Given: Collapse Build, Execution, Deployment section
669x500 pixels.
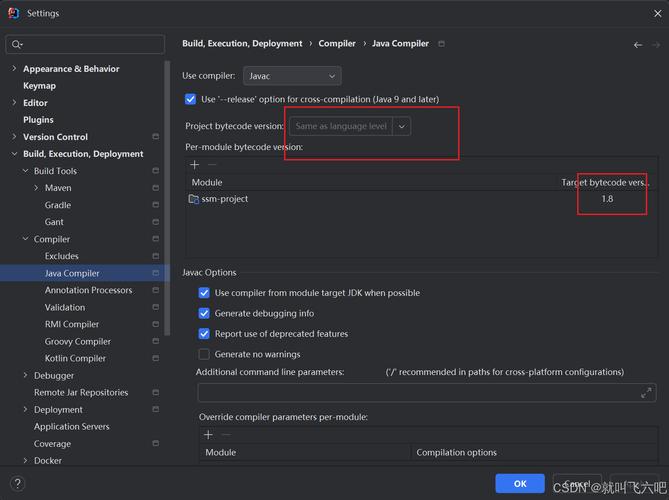Looking at the screenshot, I should coord(14,154).
